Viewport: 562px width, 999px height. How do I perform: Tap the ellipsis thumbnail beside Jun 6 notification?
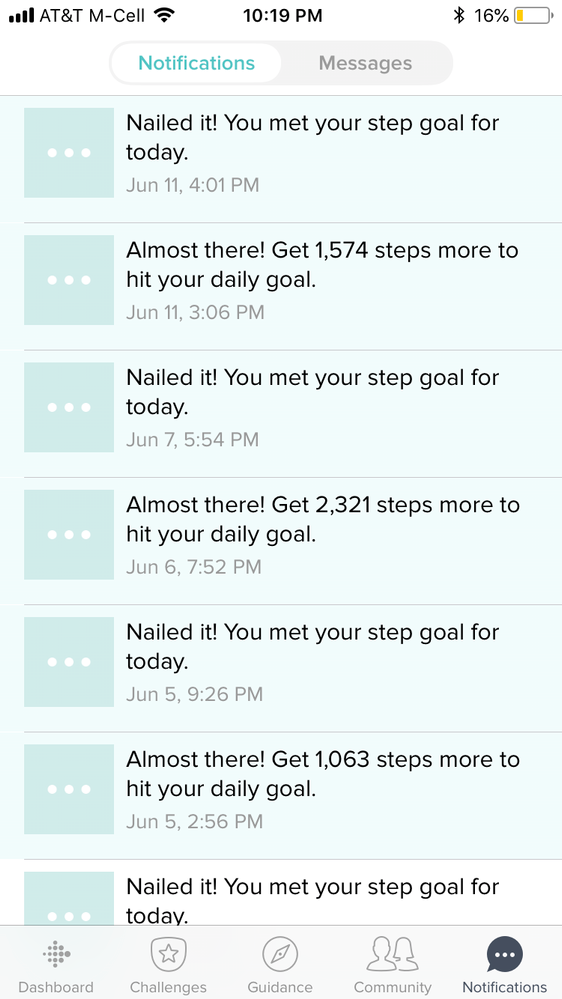click(x=69, y=535)
